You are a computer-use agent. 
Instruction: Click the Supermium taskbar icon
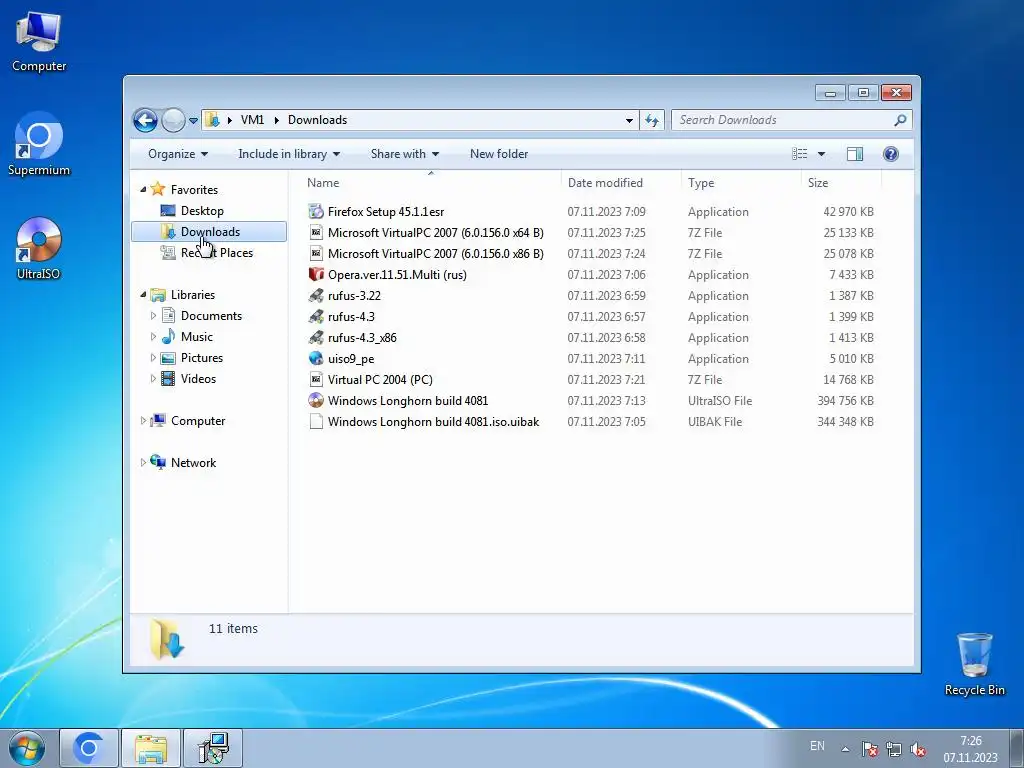tap(89, 748)
